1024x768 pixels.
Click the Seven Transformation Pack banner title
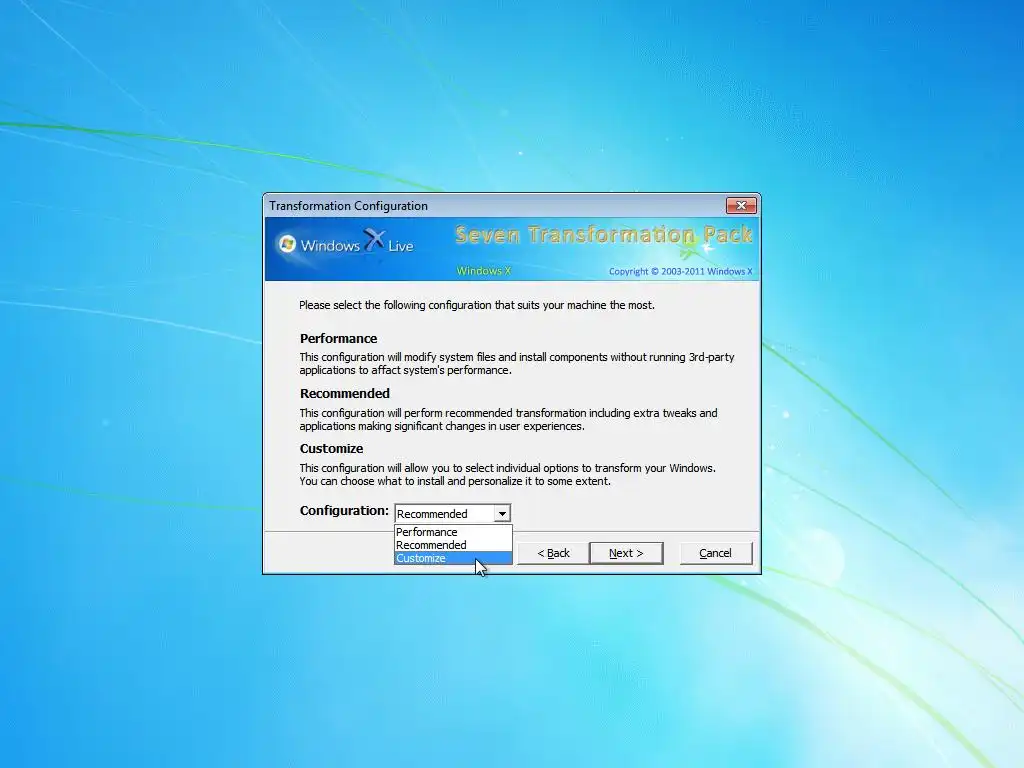point(603,234)
